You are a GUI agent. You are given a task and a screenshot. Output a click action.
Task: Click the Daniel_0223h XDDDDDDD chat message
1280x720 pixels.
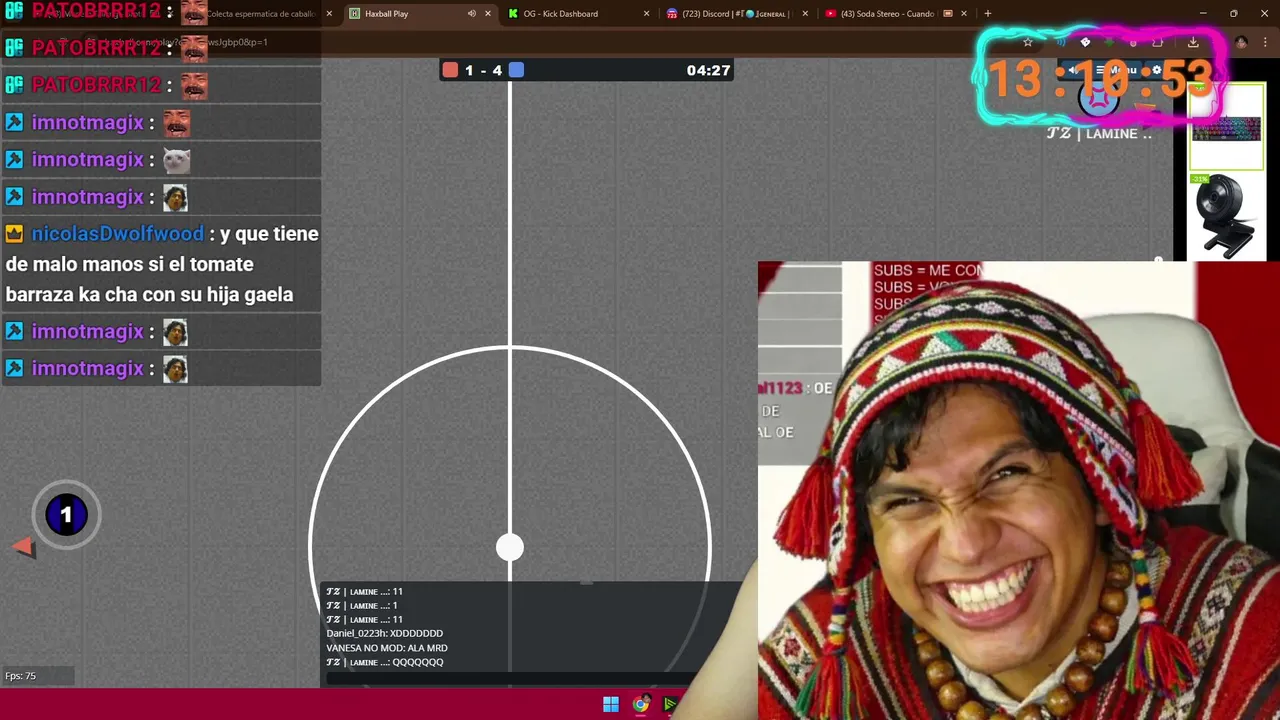pos(384,633)
